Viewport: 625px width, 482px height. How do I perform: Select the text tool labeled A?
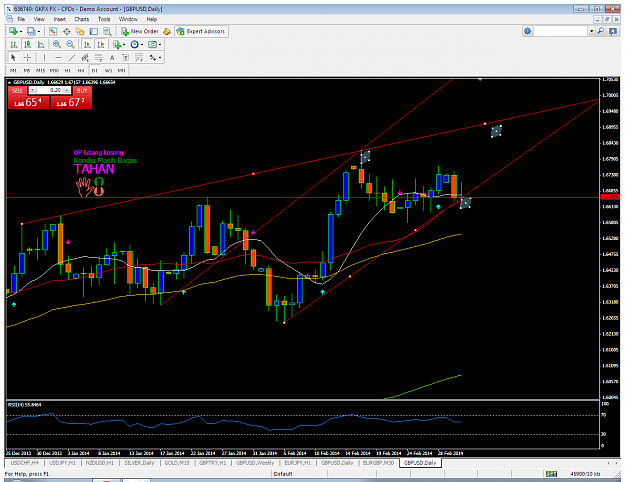[x=112, y=58]
